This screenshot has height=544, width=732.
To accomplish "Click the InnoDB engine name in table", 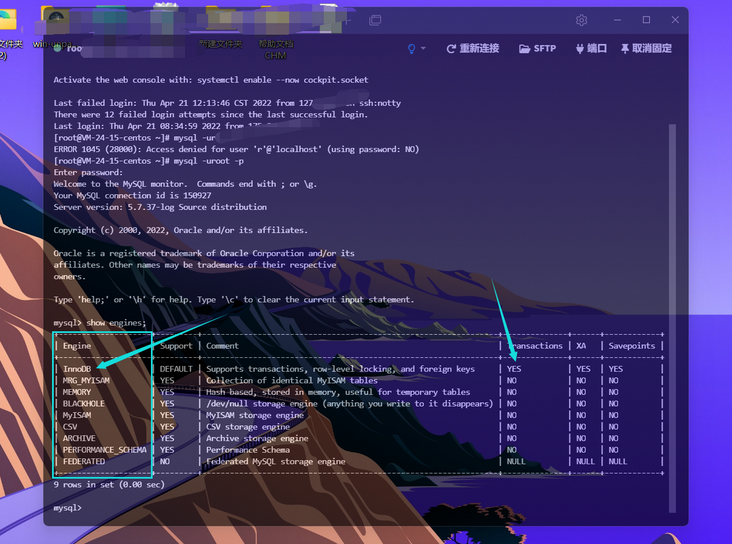I will point(77,369).
